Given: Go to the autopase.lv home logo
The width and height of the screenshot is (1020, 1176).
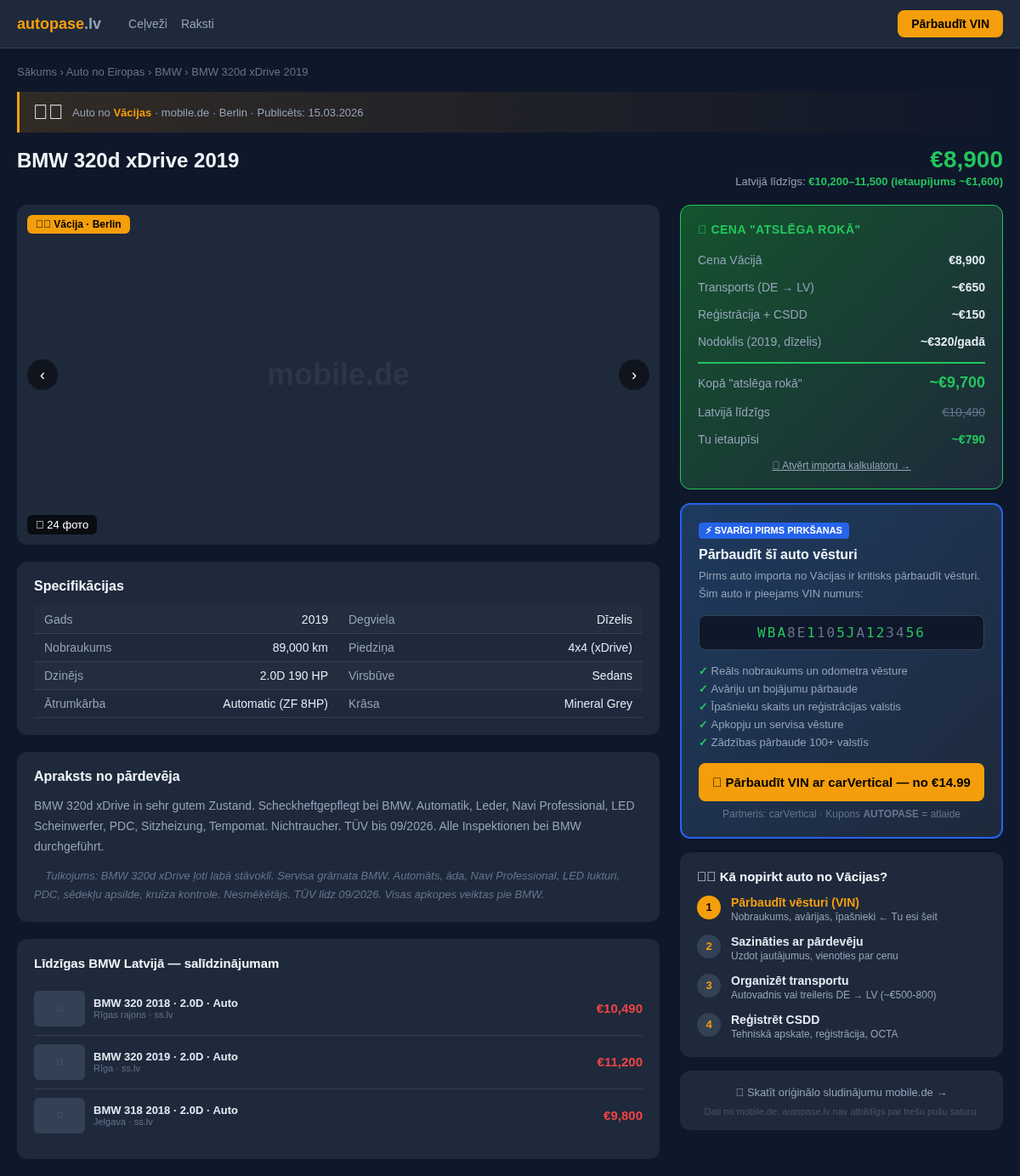Looking at the screenshot, I should tap(59, 24).
